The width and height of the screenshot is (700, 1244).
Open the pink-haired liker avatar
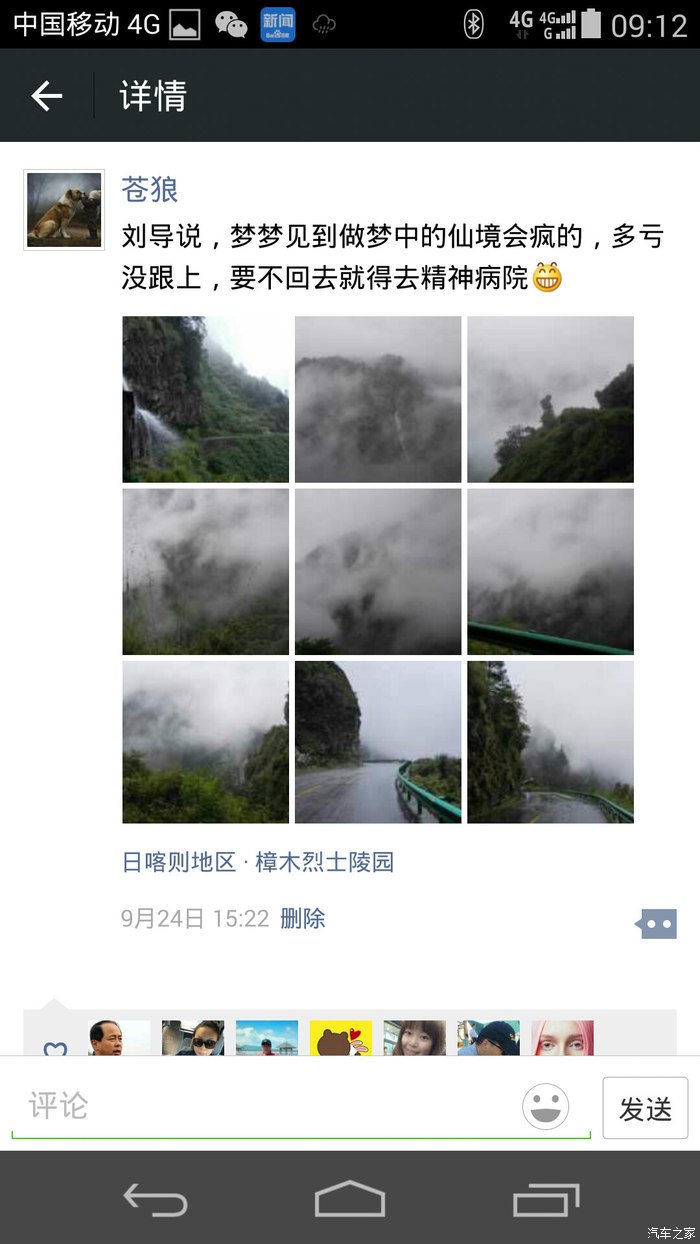(562, 1039)
